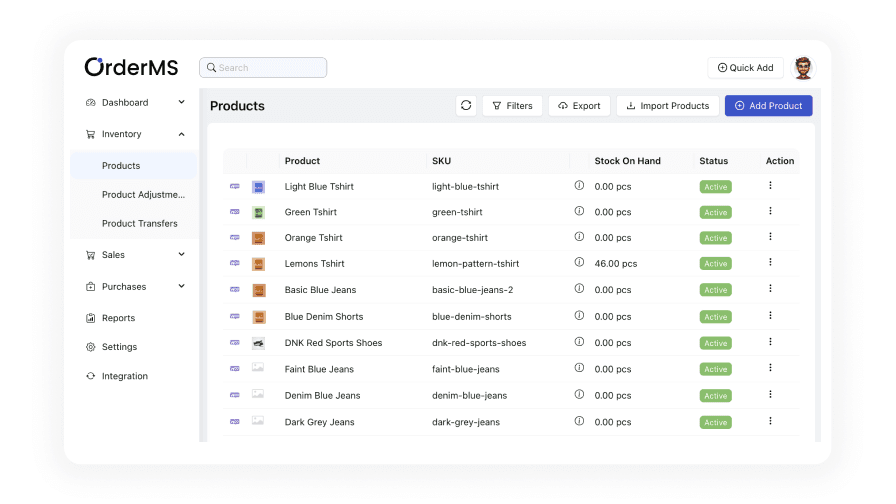Open the Filters panel
This screenshot has height=504, width=896.
coord(512,106)
